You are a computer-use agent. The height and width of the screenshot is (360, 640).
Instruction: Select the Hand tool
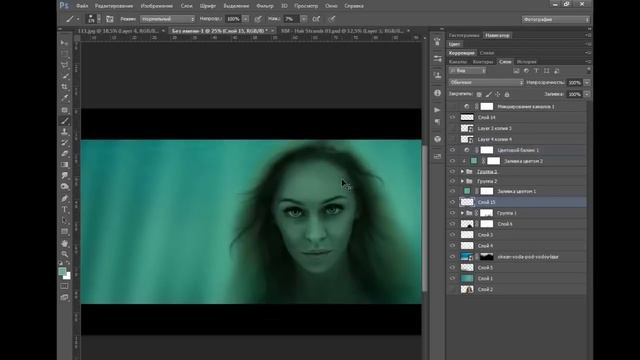pyautogui.click(x=64, y=244)
